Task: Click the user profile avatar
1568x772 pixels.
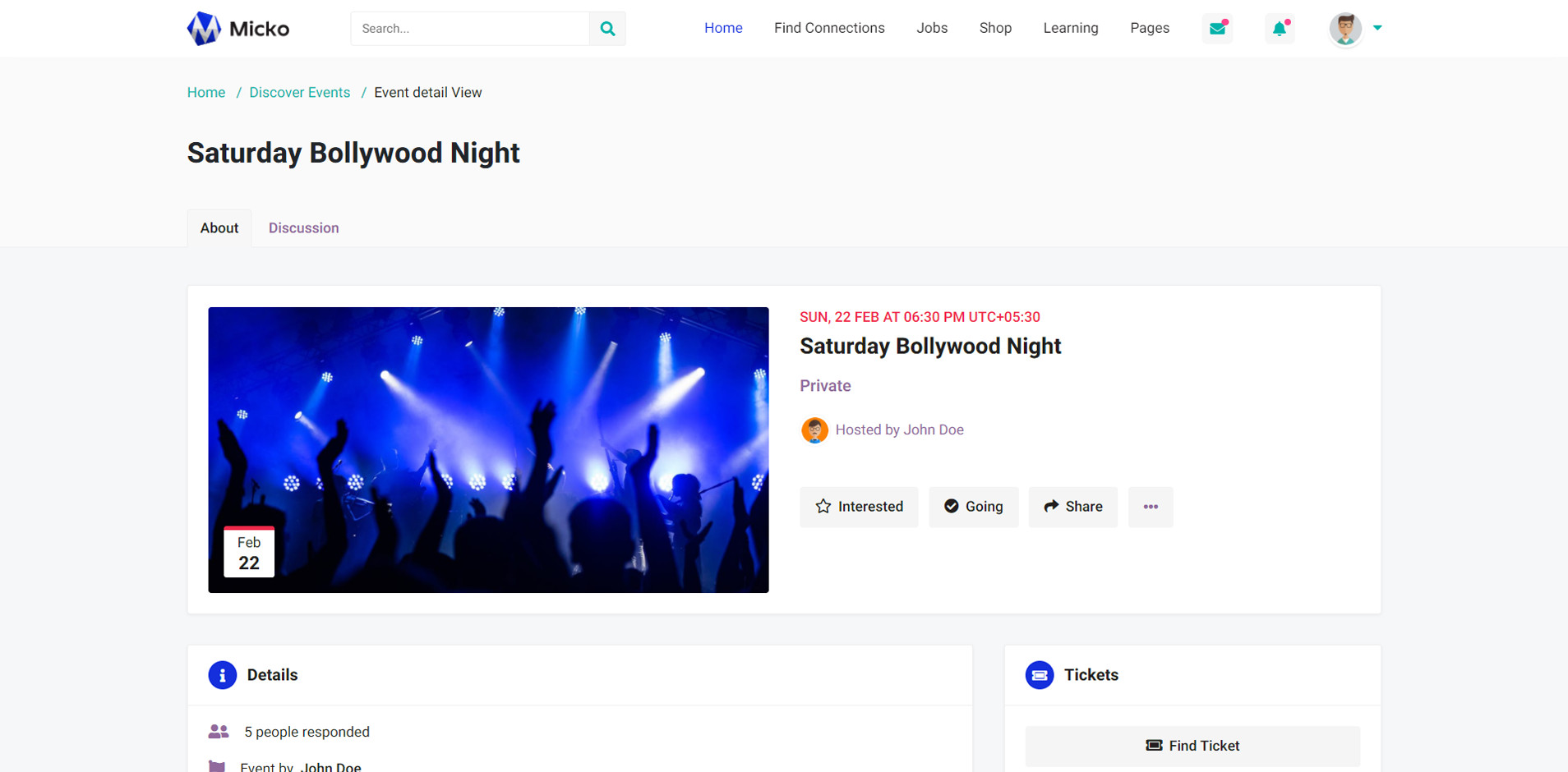Action: [1345, 29]
